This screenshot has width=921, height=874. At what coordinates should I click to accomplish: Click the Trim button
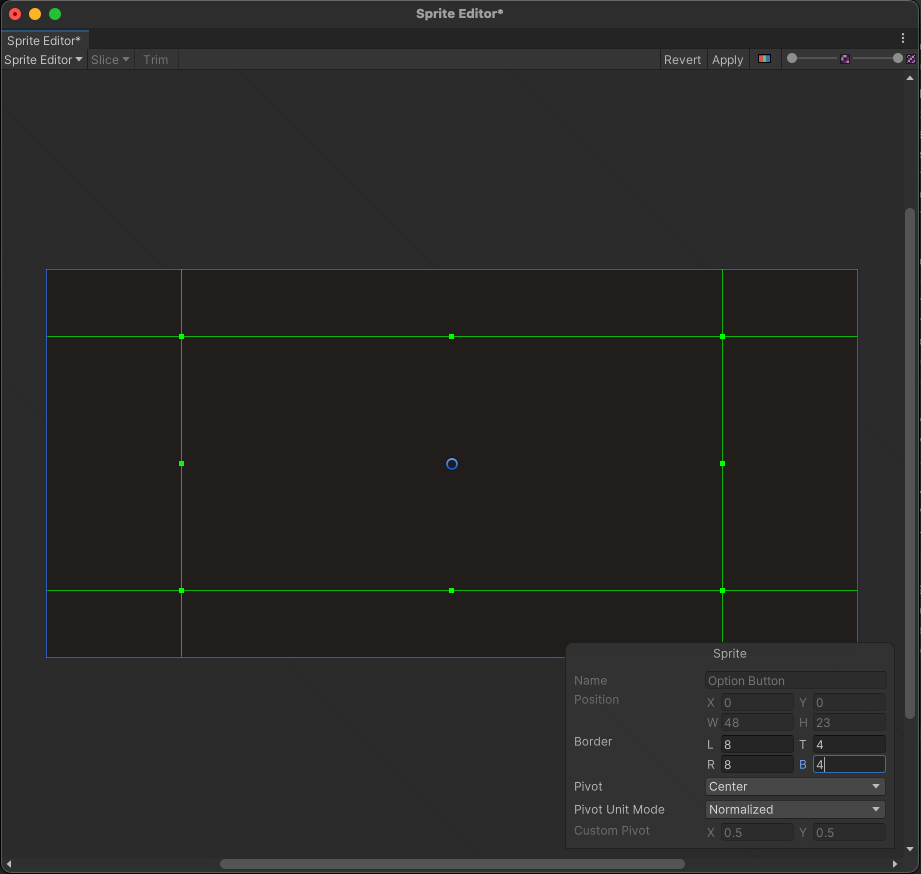(155, 59)
